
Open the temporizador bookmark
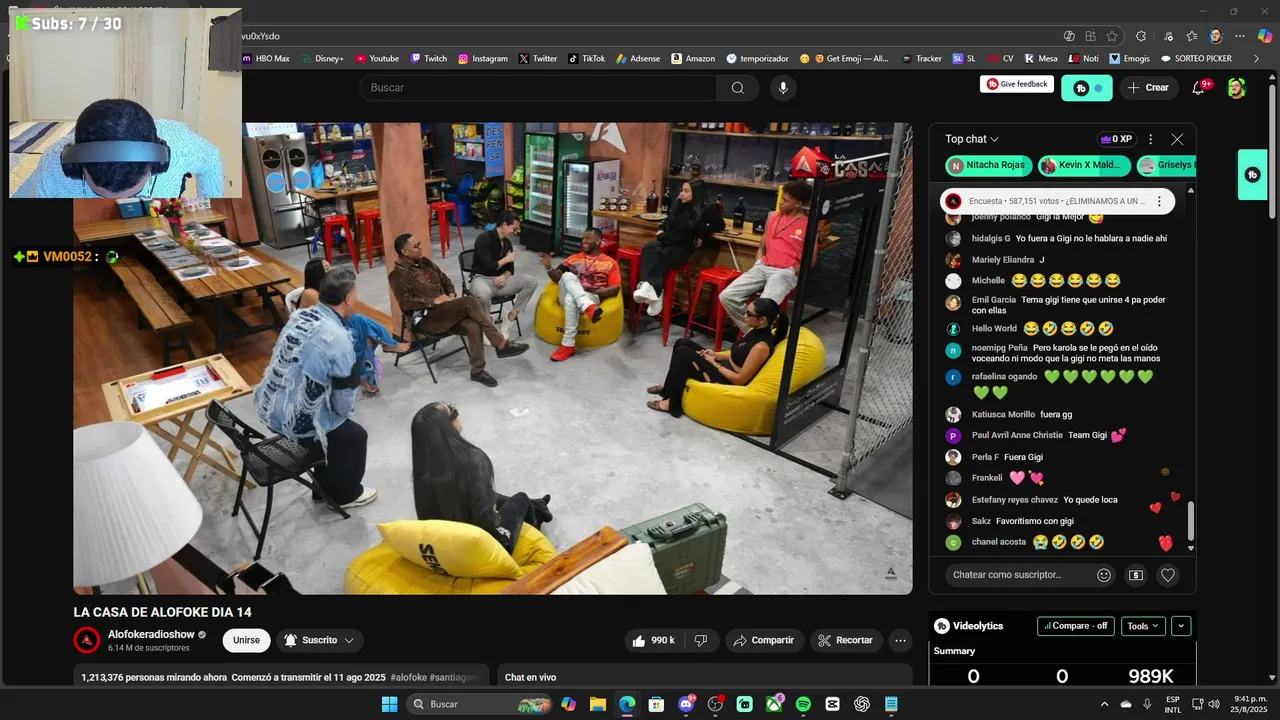click(758, 59)
